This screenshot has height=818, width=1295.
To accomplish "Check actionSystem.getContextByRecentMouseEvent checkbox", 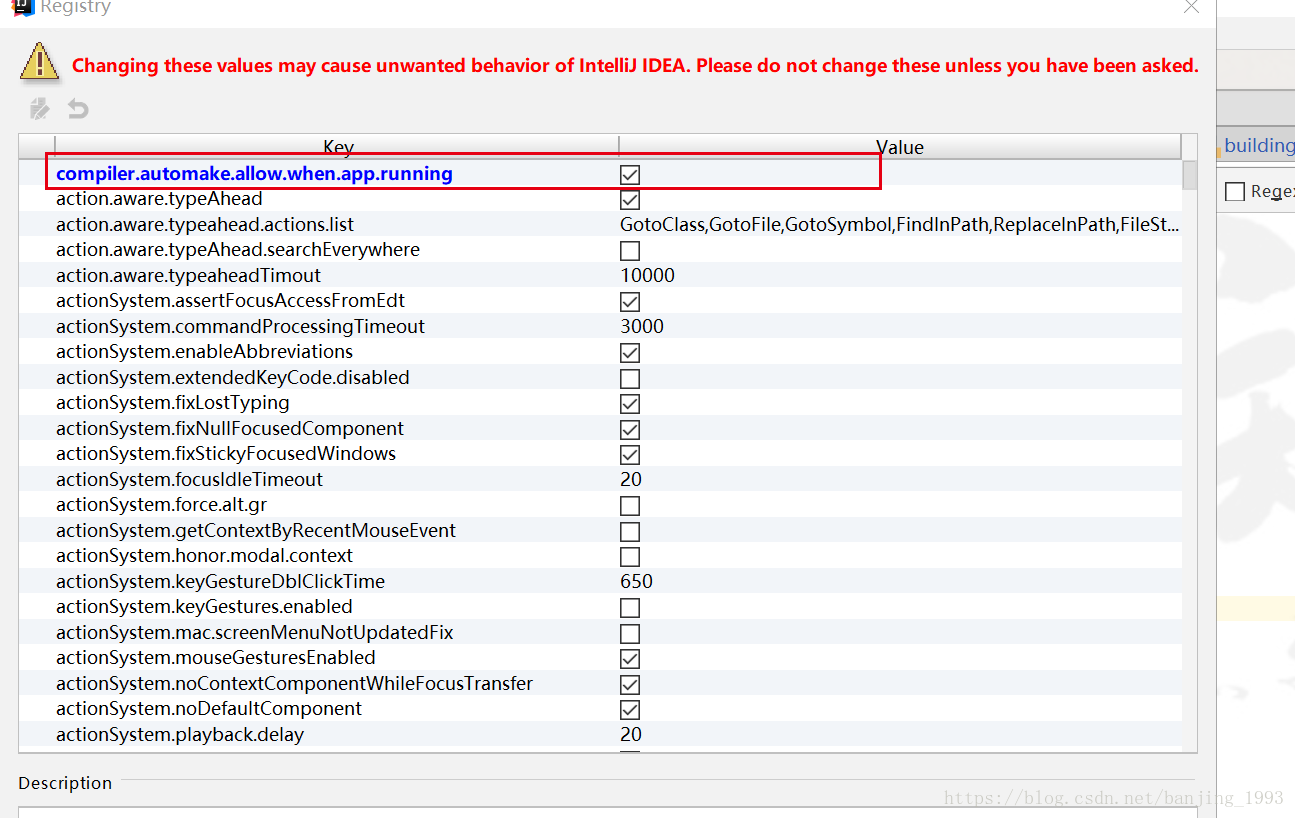I will (x=630, y=532).
